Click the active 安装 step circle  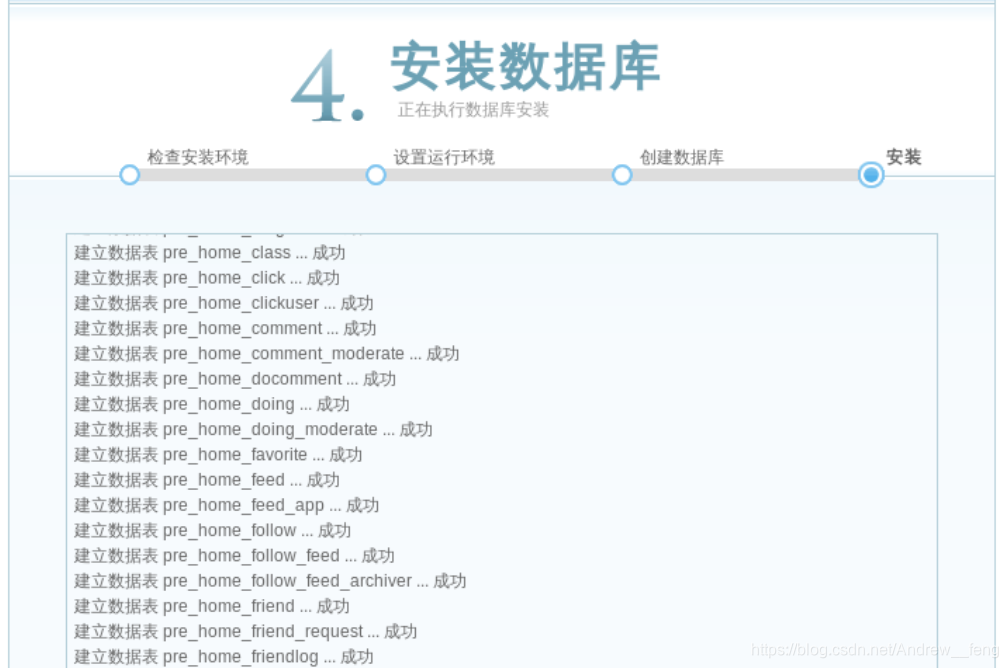click(871, 175)
